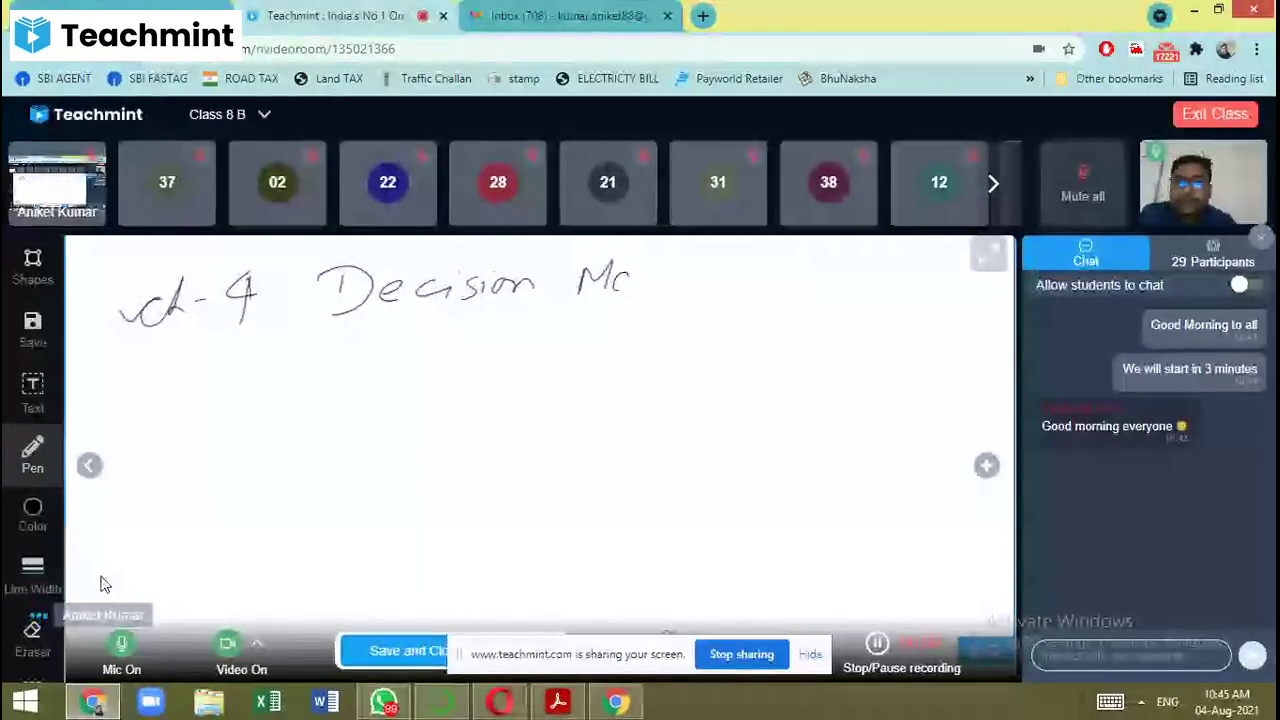Select participant tile 37
This screenshot has width=1280, height=720.
(167, 183)
